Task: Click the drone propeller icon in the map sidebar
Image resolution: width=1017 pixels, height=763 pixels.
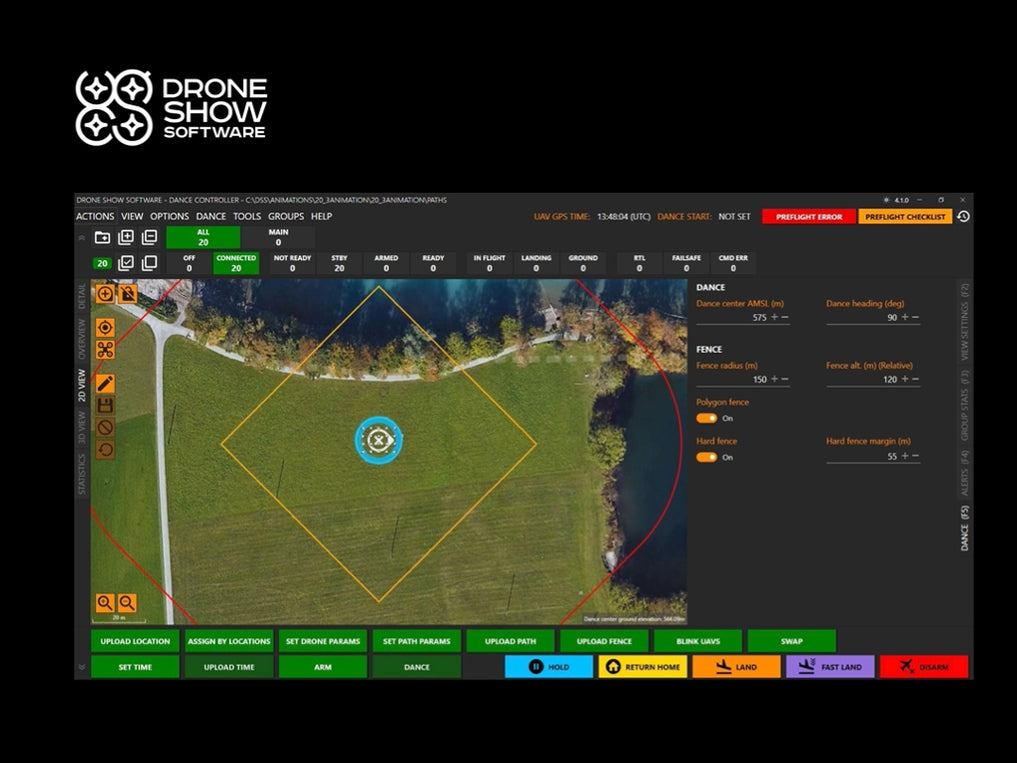Action: point(104,350)
